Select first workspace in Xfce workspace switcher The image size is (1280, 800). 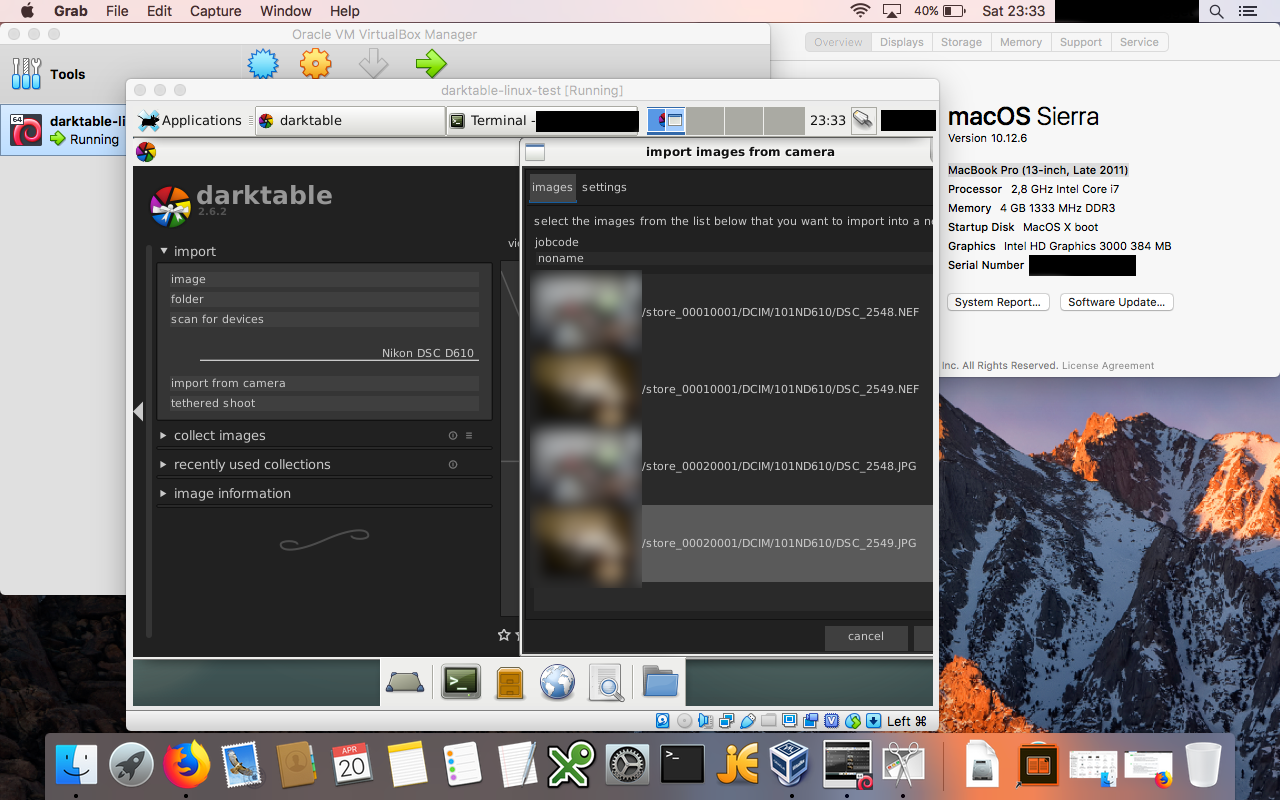tap(666, 120)
